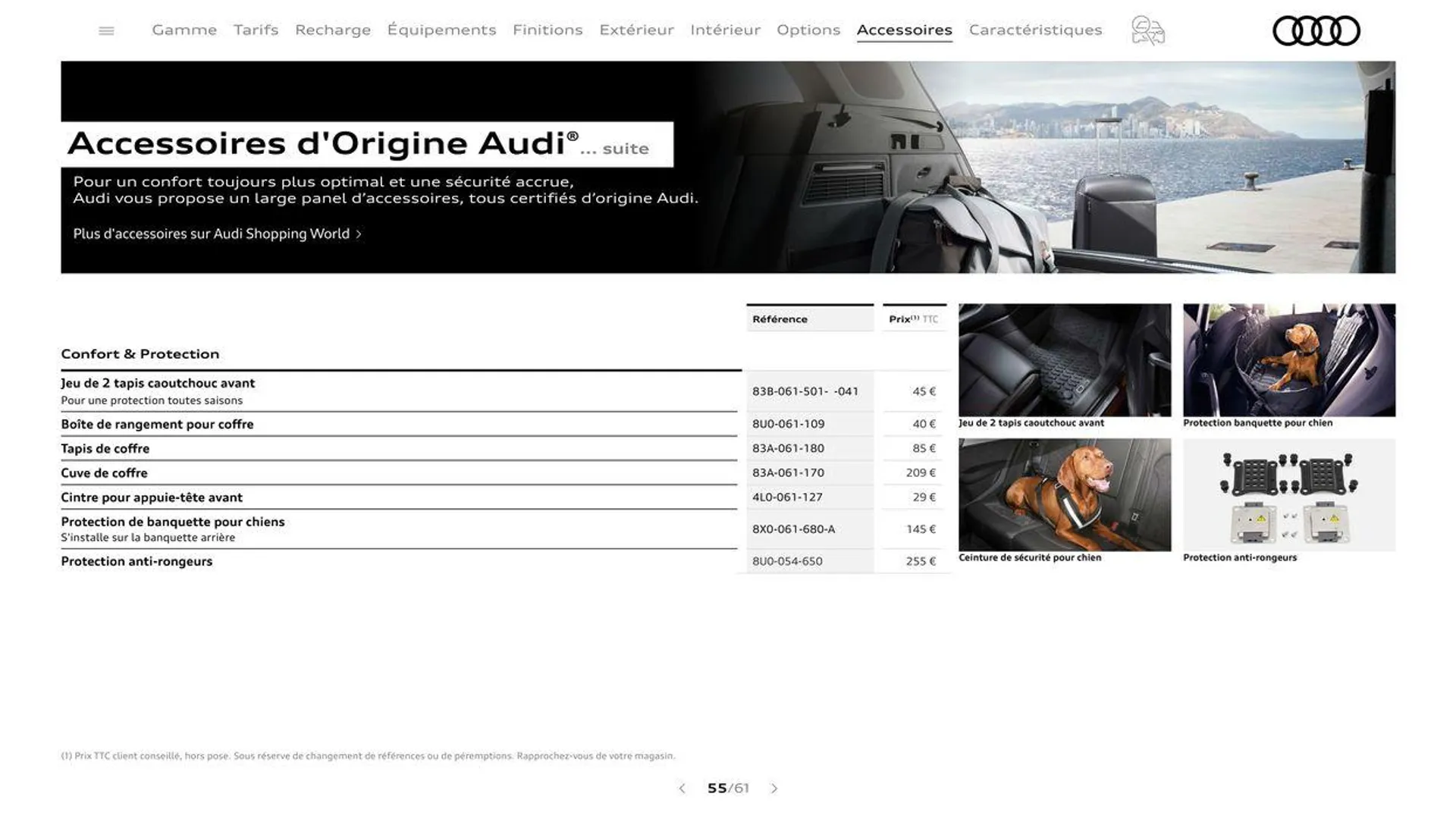Select the Intérieur tab
The height and width of the screenshot is (819, 1456).
[x=725, y=30]
